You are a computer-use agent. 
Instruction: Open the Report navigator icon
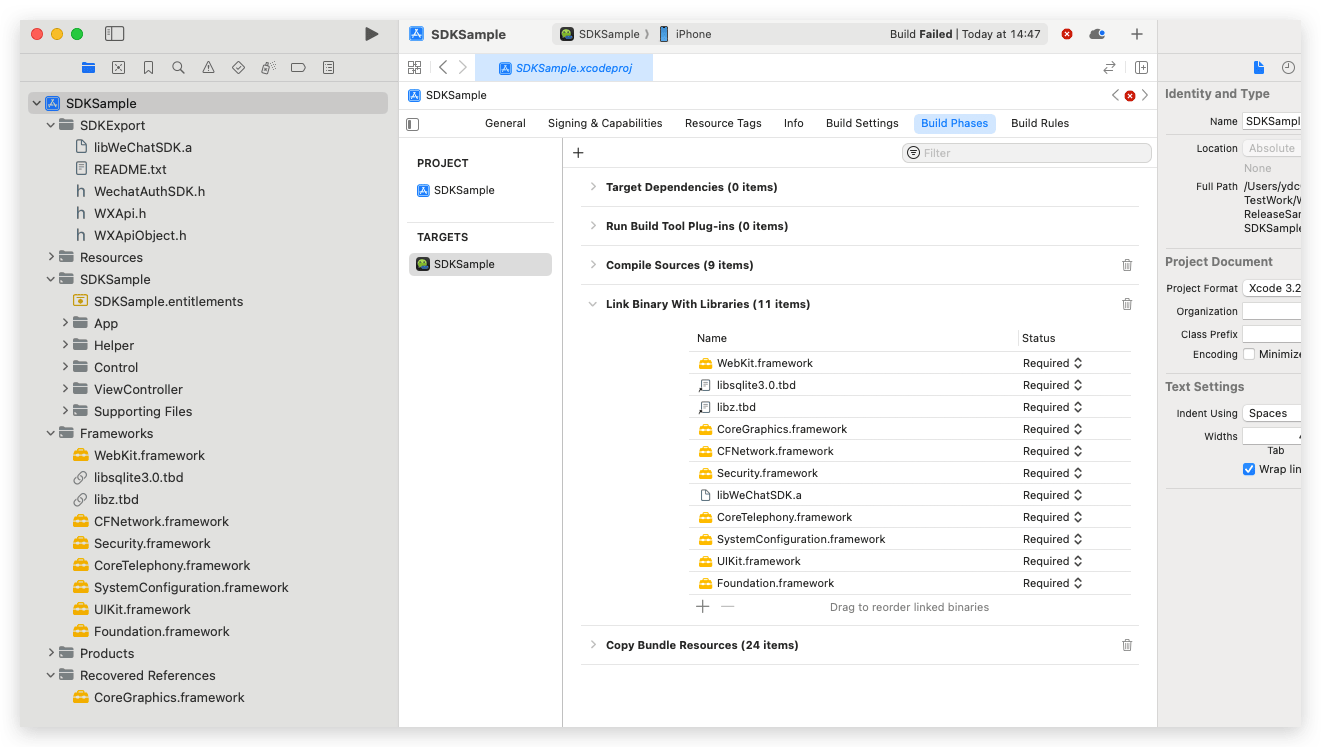pos(328,68)
